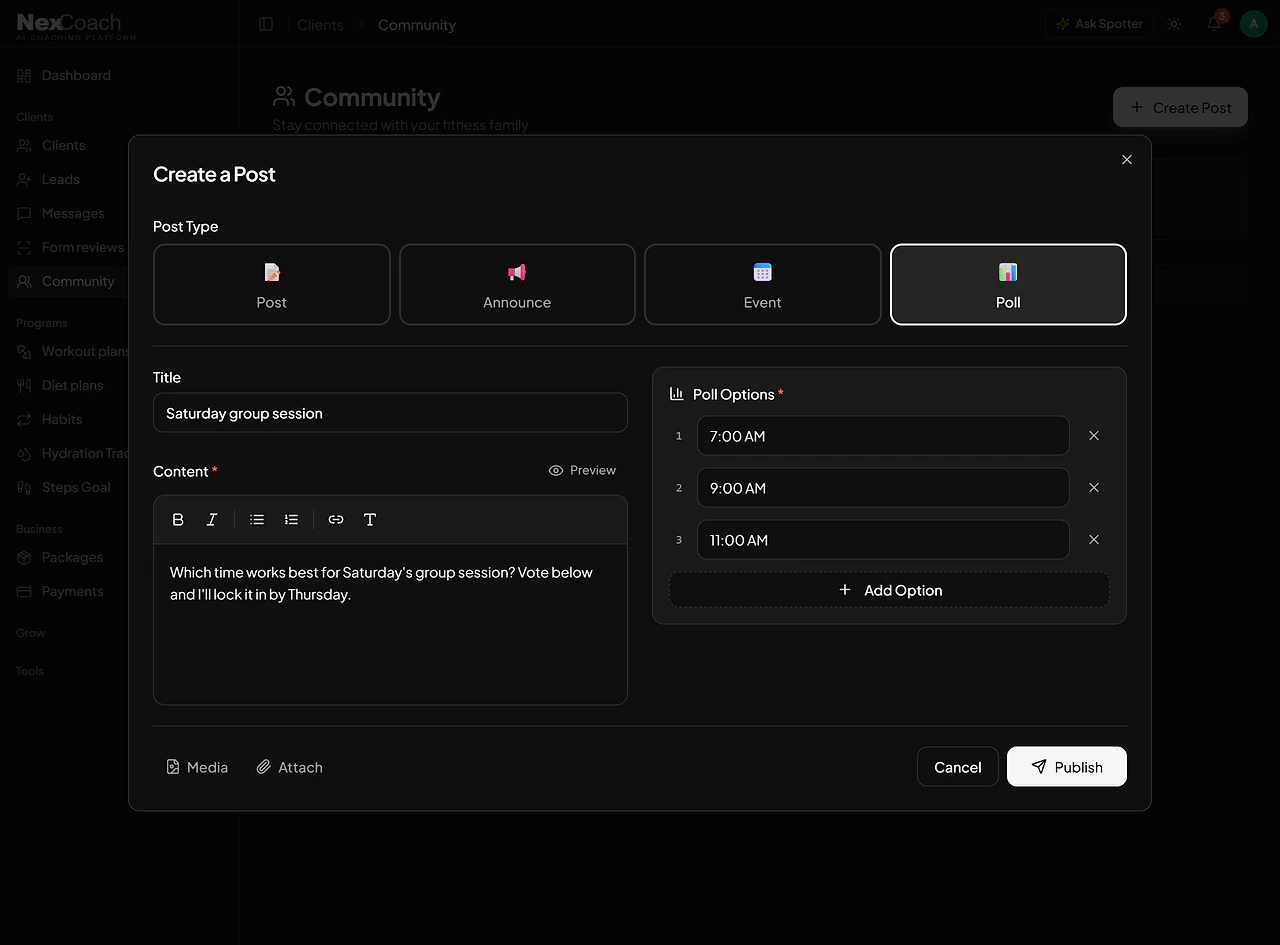Open Ask Spotter assistant

(1100, 24)
